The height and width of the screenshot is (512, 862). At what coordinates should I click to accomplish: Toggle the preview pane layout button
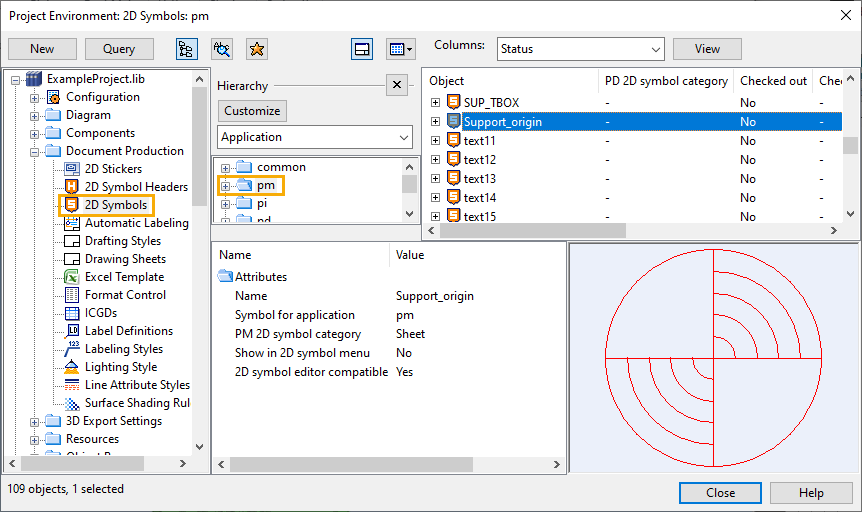point(362,48)
